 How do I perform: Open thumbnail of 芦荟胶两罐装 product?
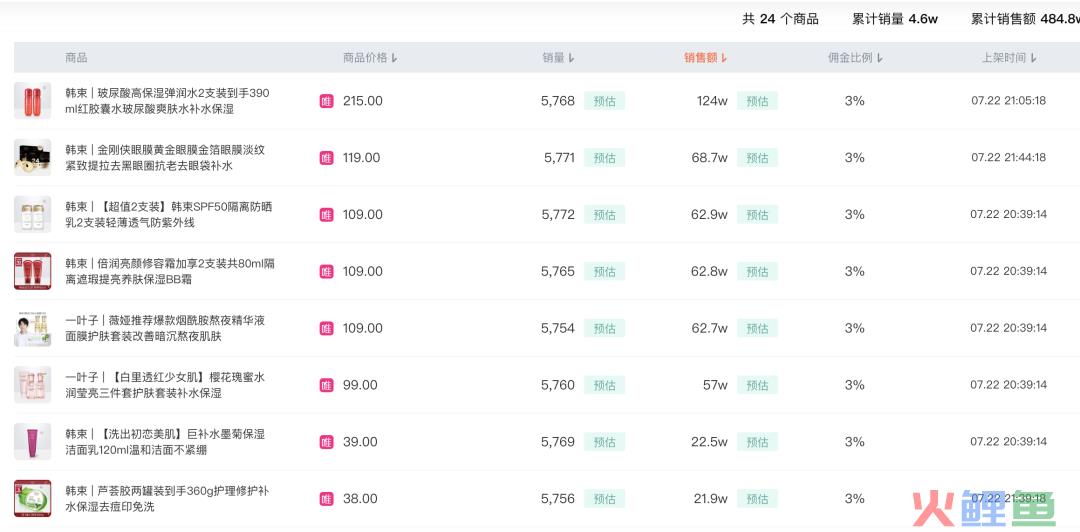click(x=32, y=498)
